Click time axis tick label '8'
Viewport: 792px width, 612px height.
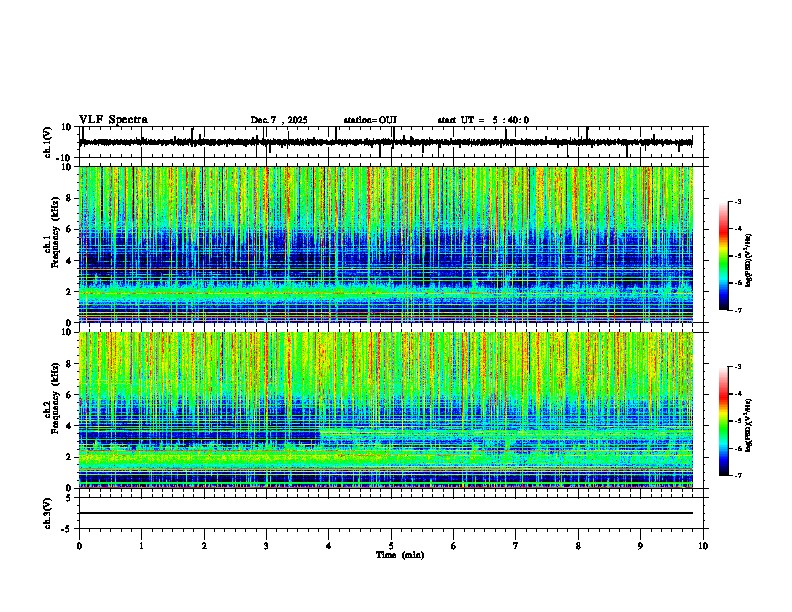(578, 546)
